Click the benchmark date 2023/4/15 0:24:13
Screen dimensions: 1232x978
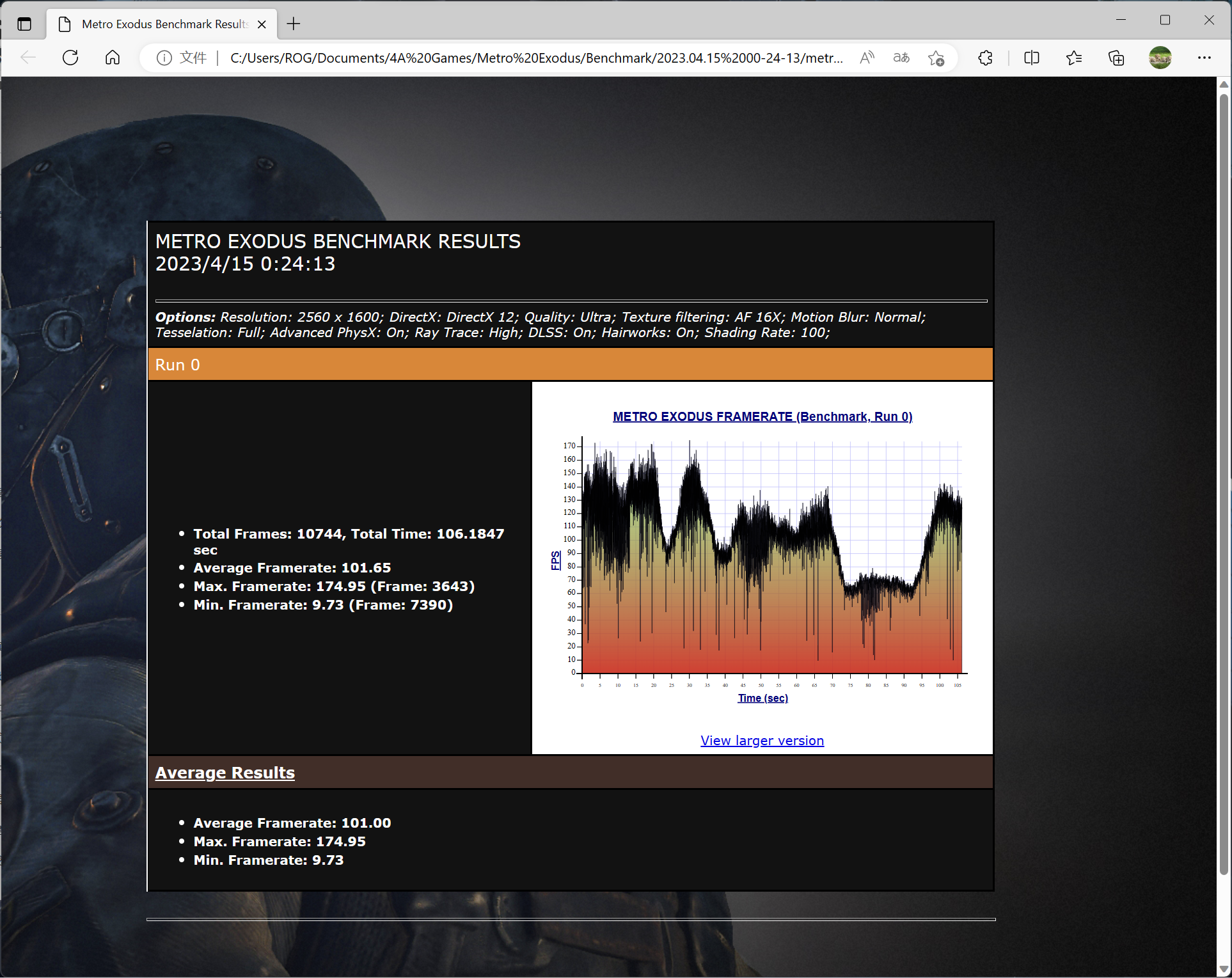(245, 264)
